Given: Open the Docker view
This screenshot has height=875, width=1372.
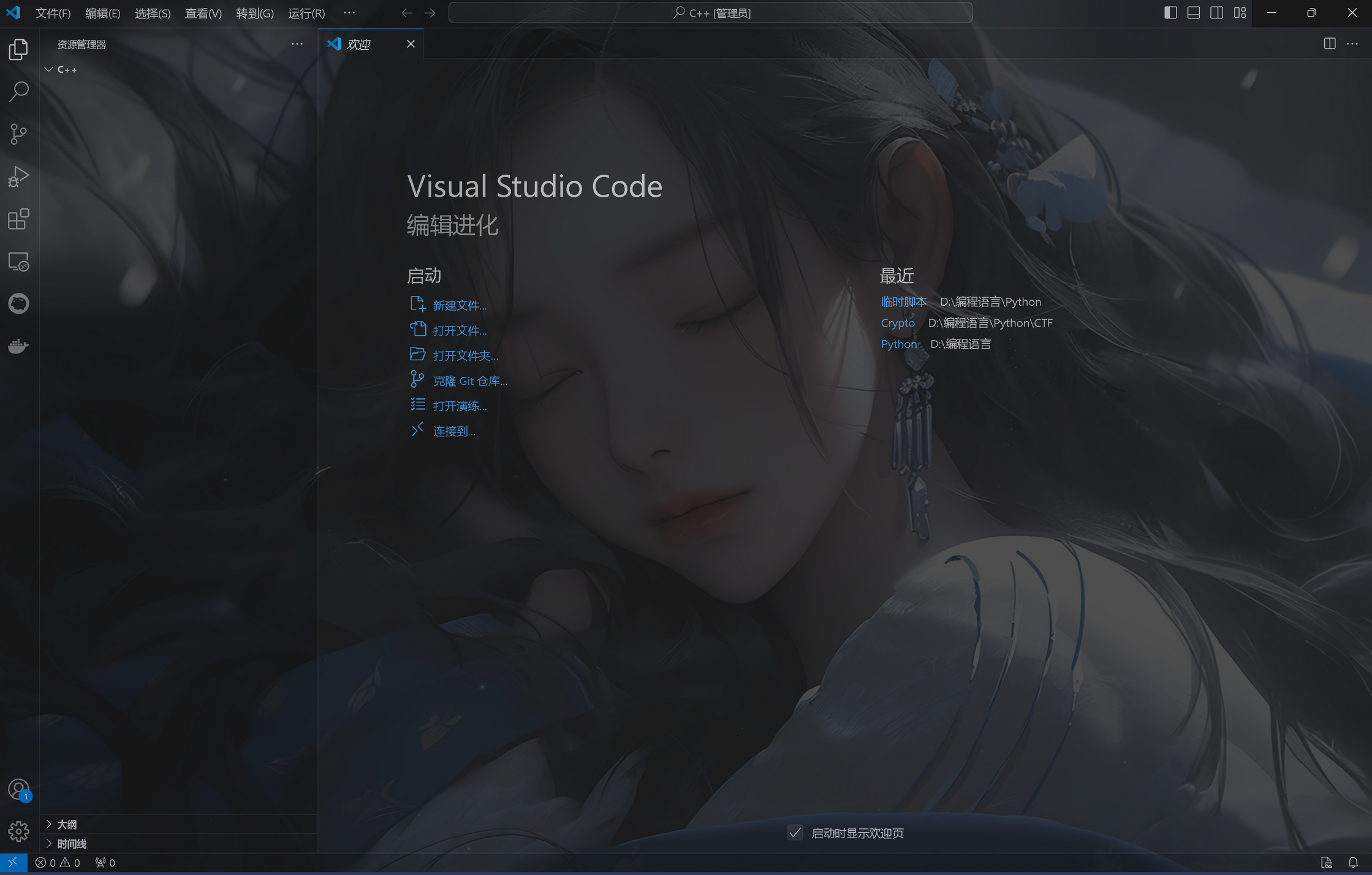Looking at the screenshot, I should (x=19, y=346).
